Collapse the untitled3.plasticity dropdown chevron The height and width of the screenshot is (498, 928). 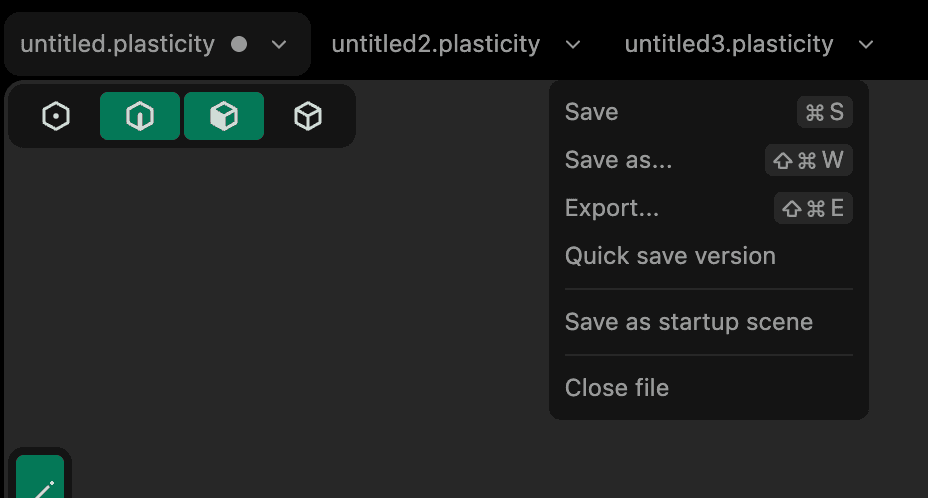866,44
